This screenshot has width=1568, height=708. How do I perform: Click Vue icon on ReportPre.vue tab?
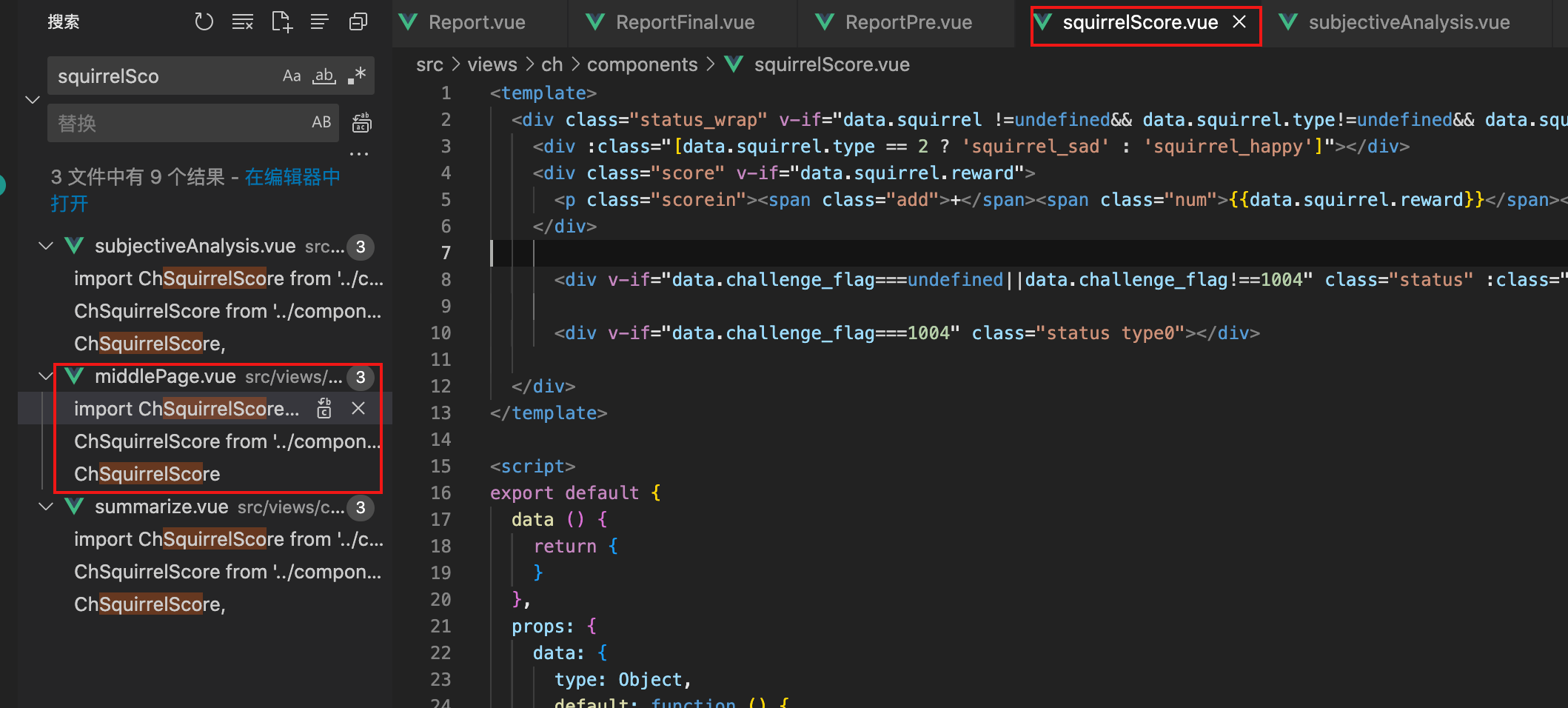(825, 22)
